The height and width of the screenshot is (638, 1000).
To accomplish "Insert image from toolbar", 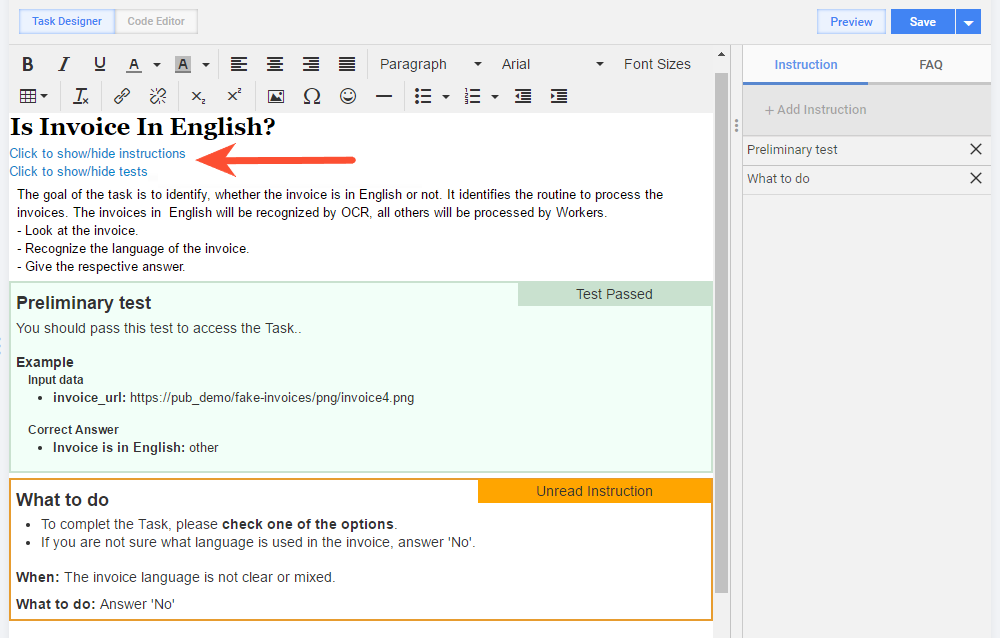I will click(276, 96).
